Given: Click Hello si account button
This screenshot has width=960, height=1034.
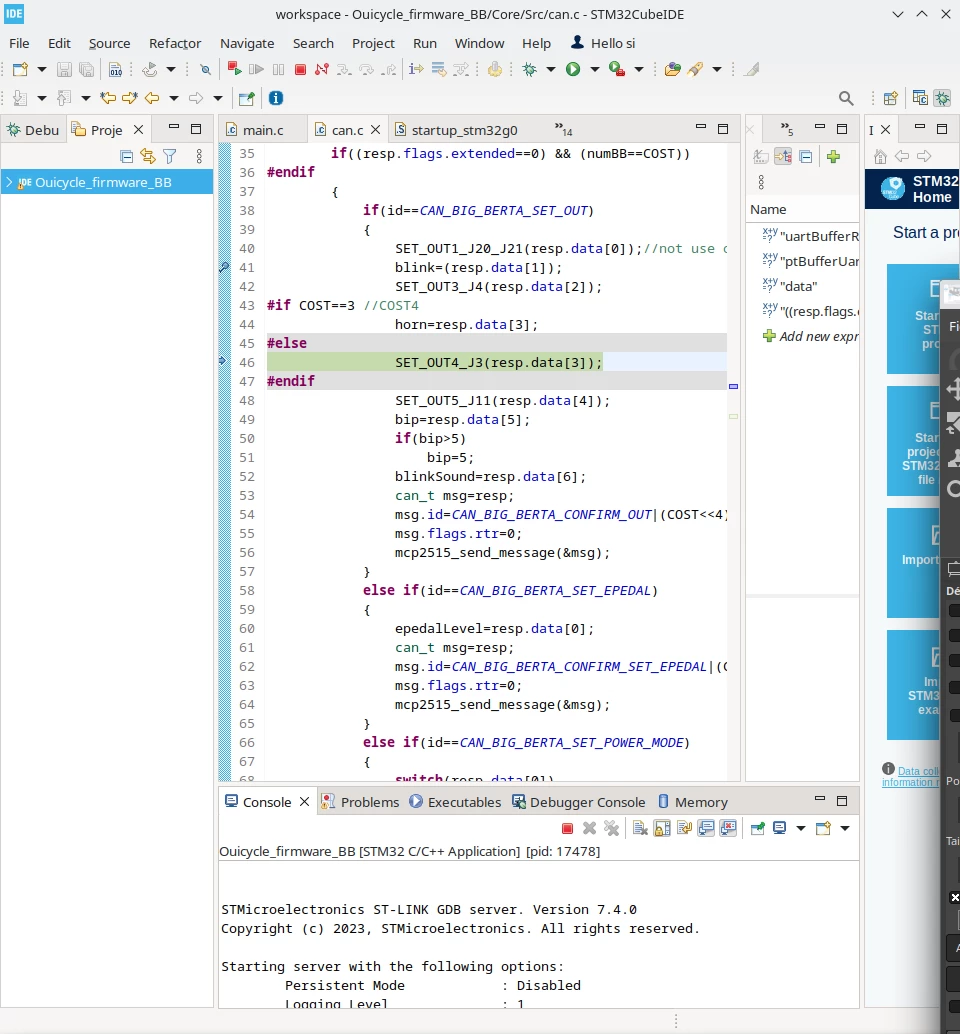Looking at the screenshot, I should click(x=603, y=44).
